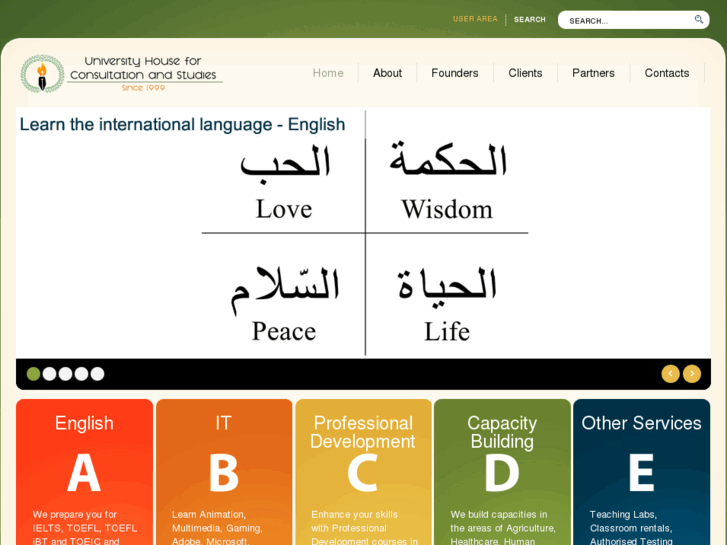The height and width of the screenshot is (545, 727).
Task: Select the third slider dot
Action: point(65,373)
